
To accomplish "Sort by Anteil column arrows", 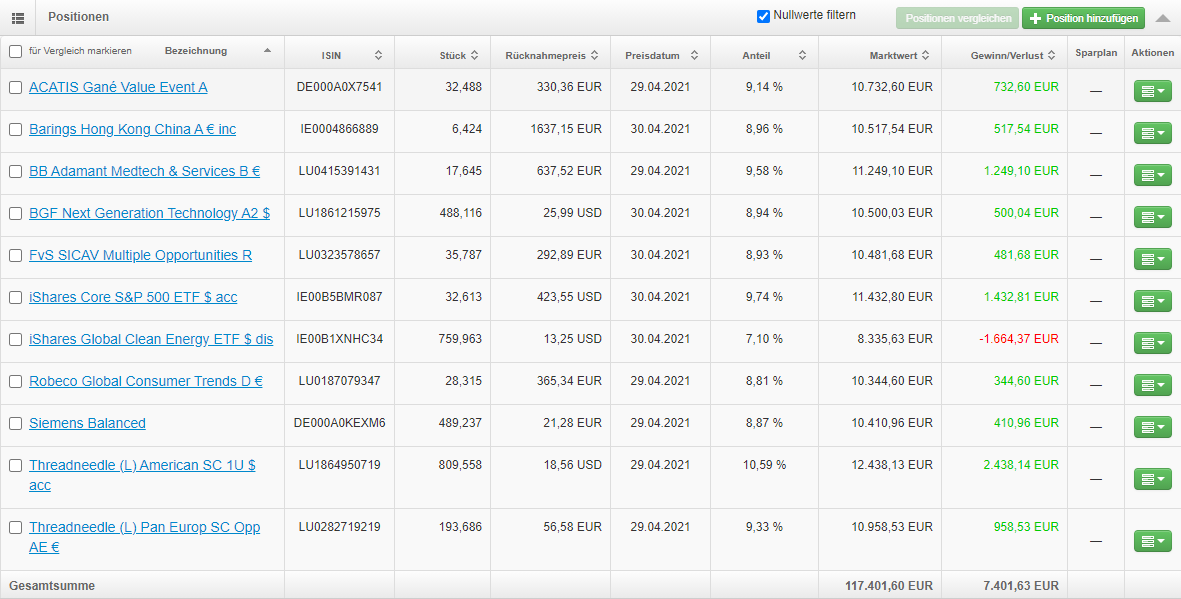I will pyautogui.click(x=802, y=55).
